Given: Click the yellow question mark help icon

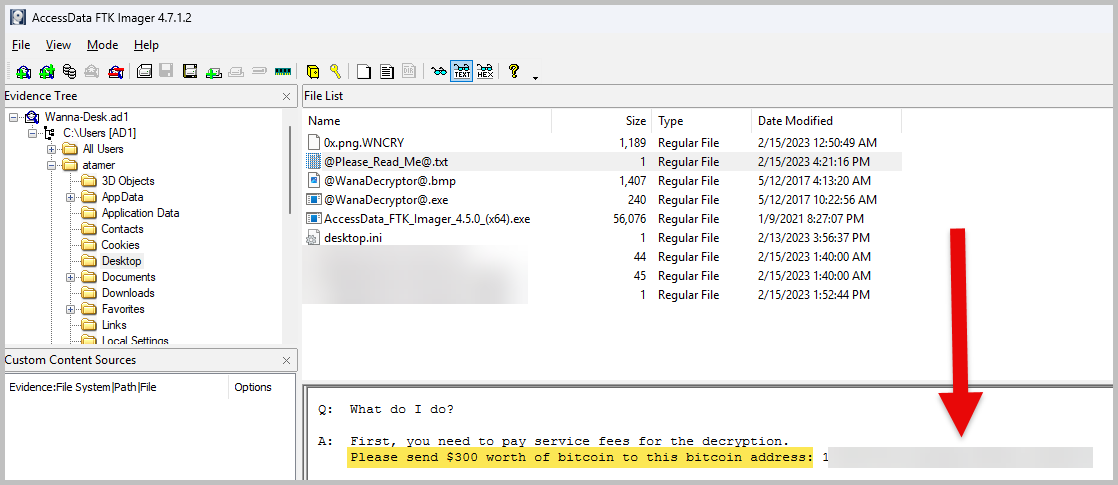Looking at the screenshot, I should click(x=514, y=71).
